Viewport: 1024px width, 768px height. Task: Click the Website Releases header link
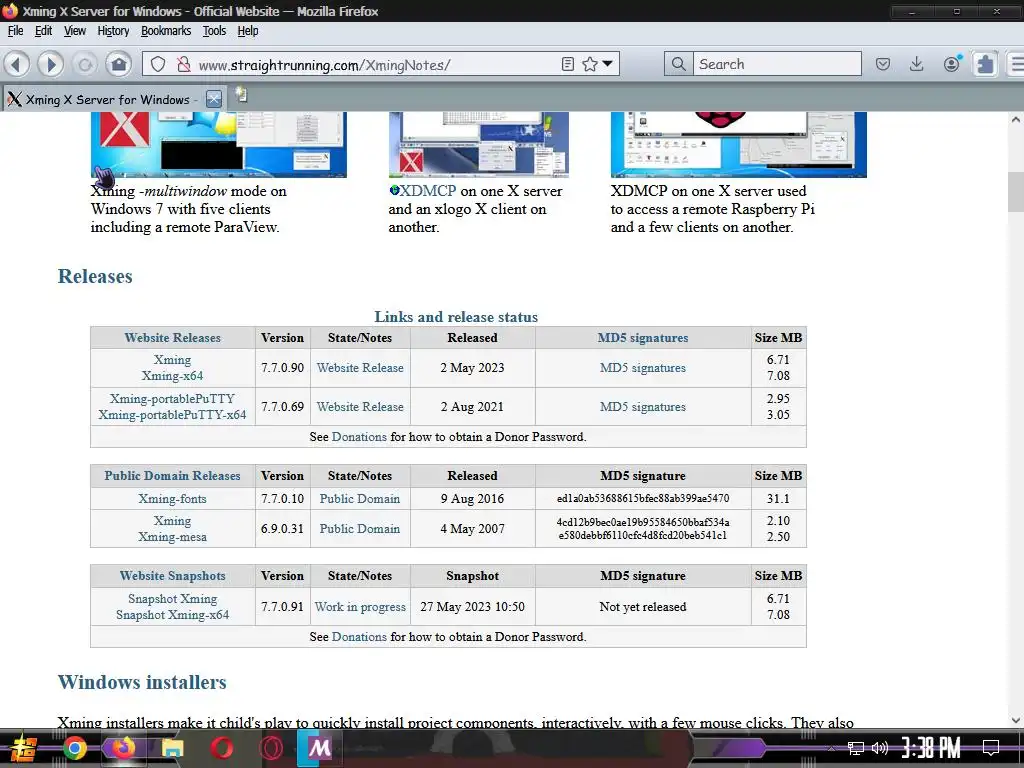tap(172, 338)
